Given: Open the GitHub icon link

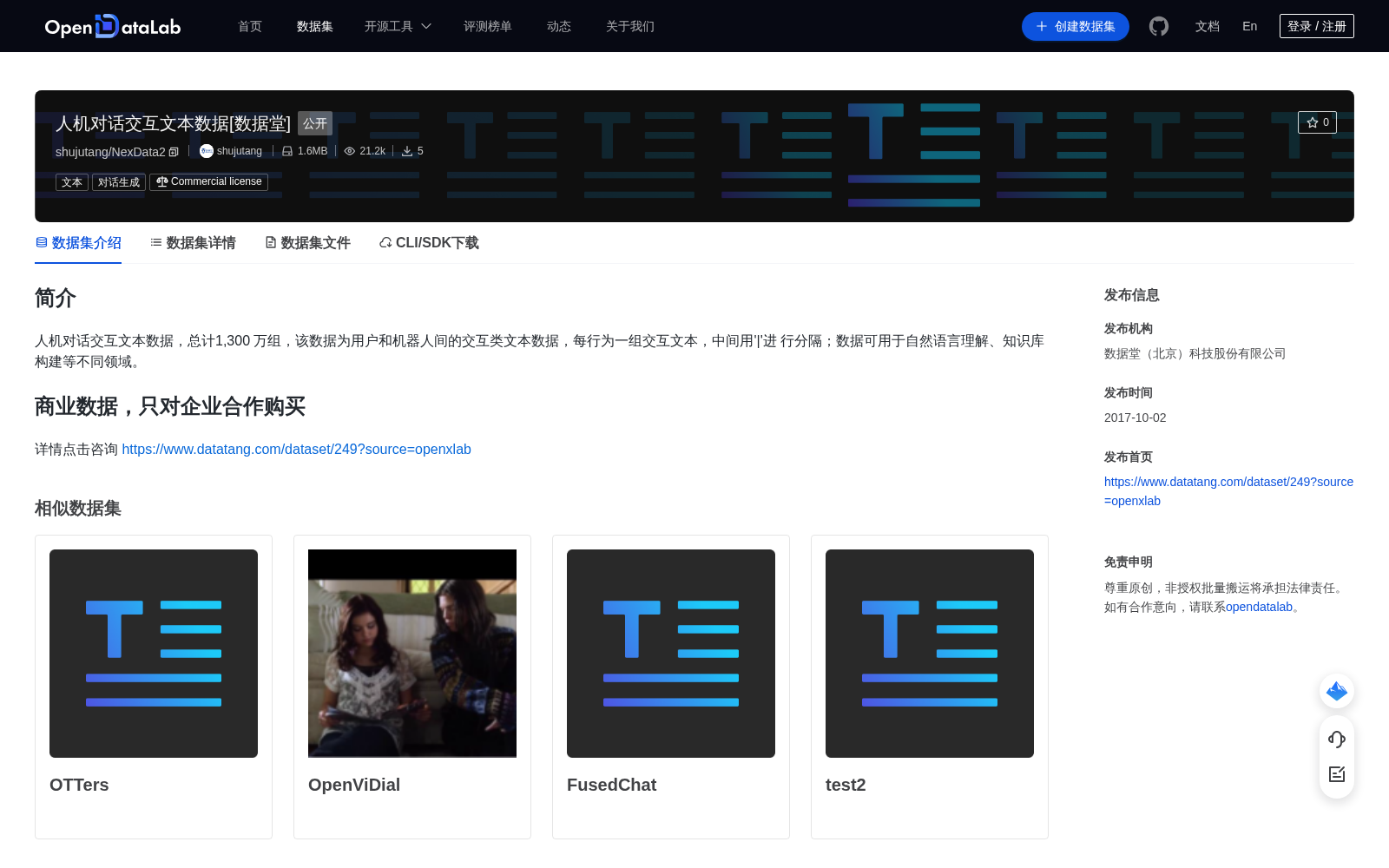Looking at the screenshot, I should (x=1159, y=26).
